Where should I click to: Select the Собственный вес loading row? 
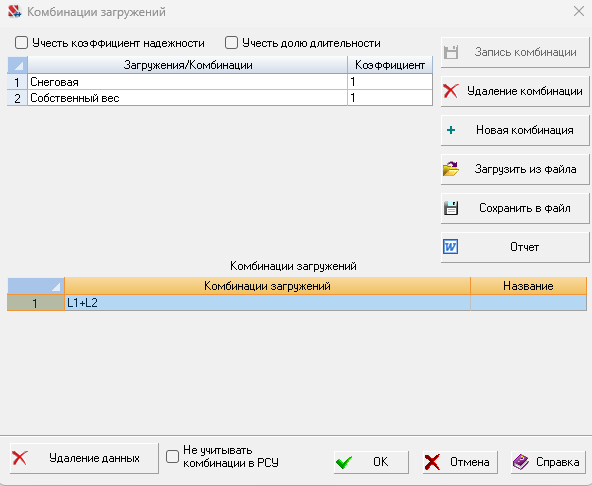[x=220, y=98]
